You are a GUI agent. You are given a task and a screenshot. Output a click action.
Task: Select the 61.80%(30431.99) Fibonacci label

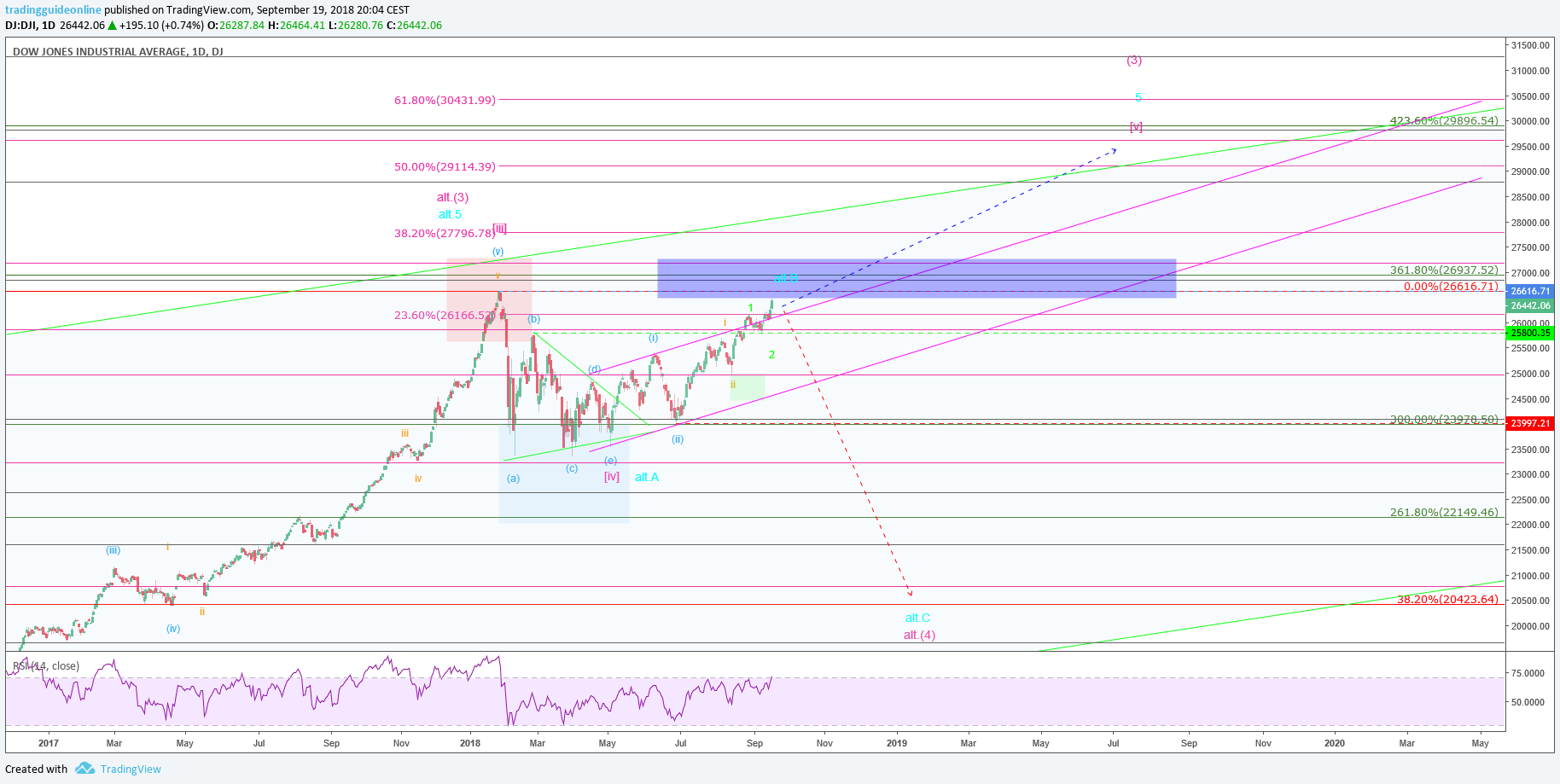pos(445,100)
